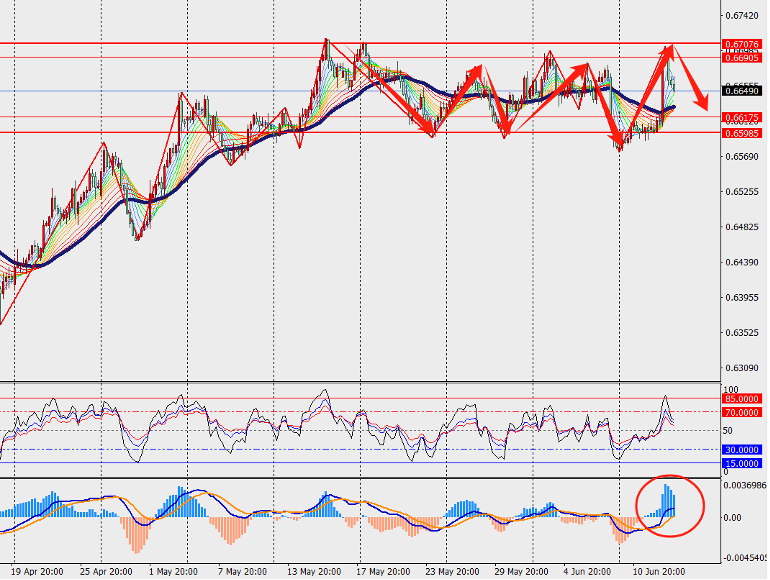The image size is (770, 580).
Task: Select the red 0.66905 price level label
Action: pyautogui.click(x=742, y=58)
